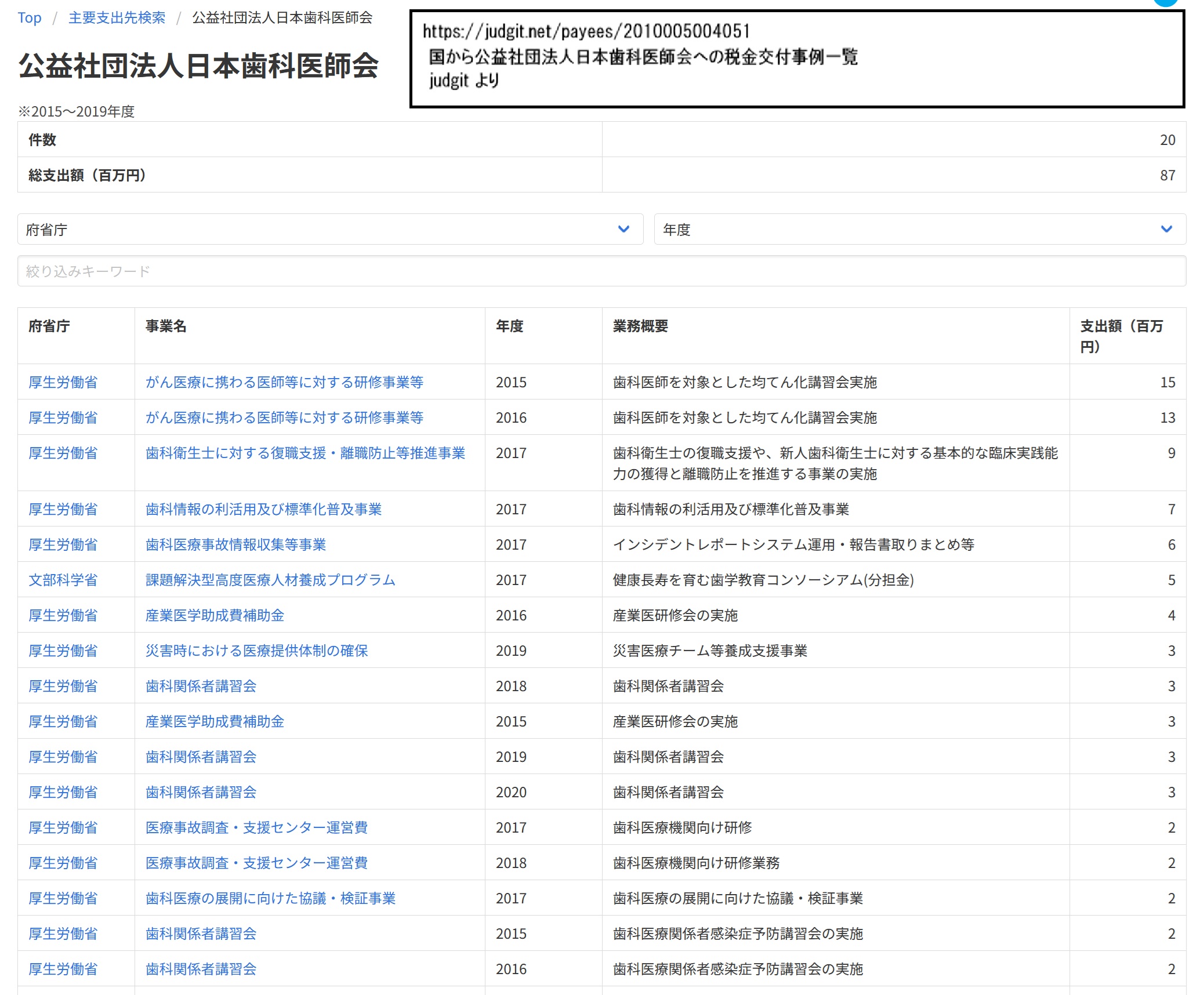Open 災害時における医療提供体制の確保 link

[x=256, y=651]
